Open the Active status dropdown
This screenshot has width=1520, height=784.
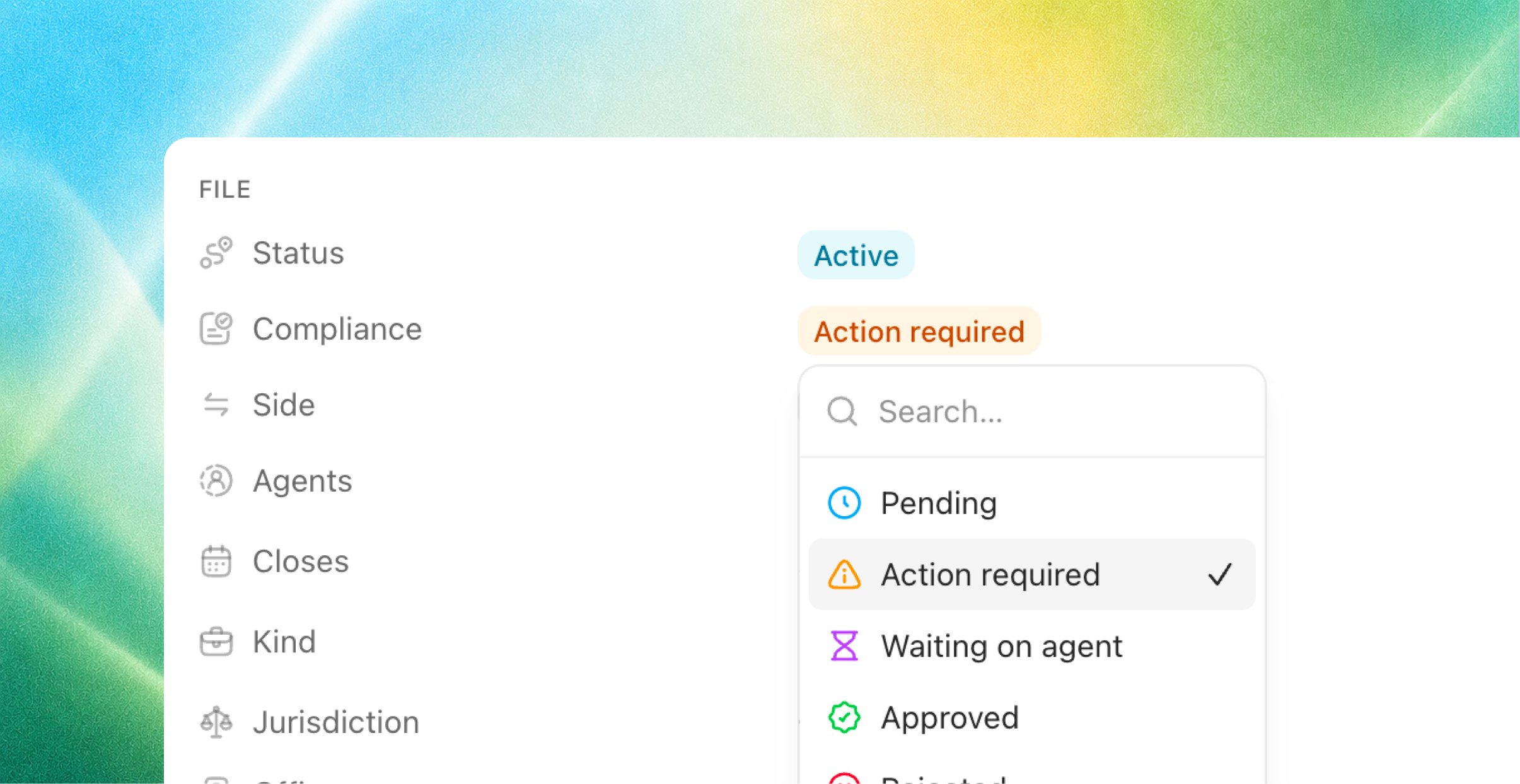click(x=856, y=255)
